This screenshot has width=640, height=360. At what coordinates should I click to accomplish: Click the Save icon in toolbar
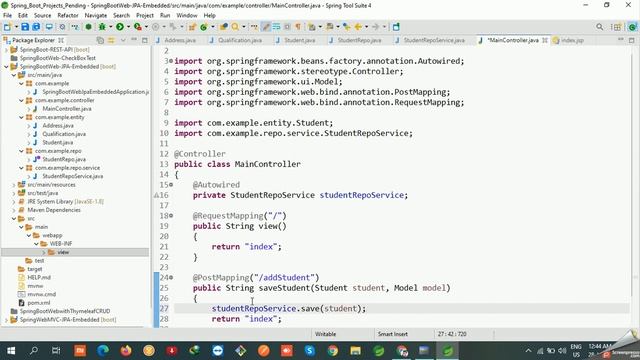[x=25, y=27]
